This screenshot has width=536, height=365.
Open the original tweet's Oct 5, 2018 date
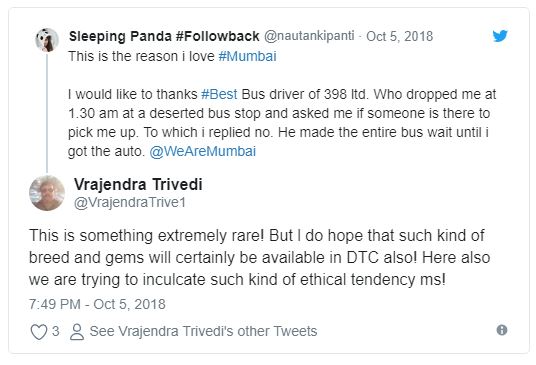400,36
